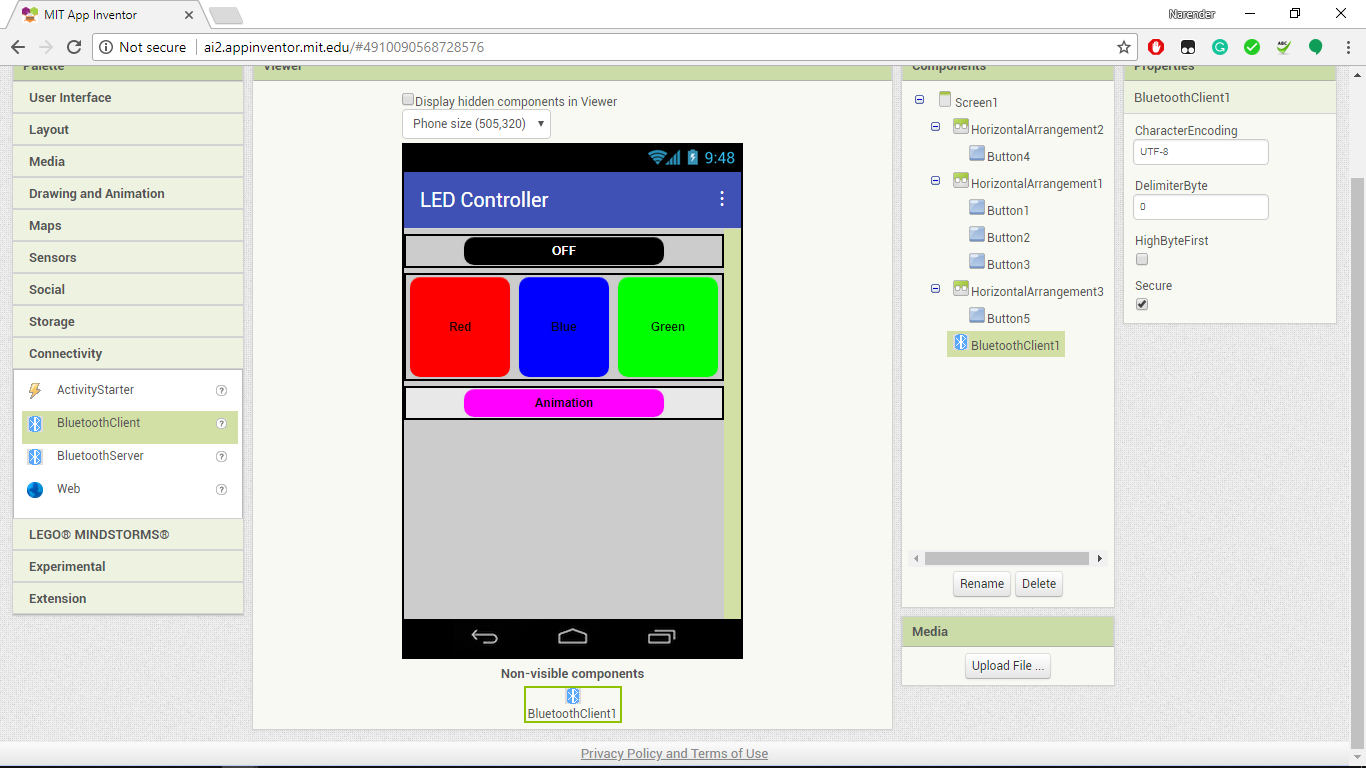Image resolution: width=1366 pixels, height=768 pixels.
Task: Uncheck the Secure property checkbox
Action: [x=1142, y=305]
